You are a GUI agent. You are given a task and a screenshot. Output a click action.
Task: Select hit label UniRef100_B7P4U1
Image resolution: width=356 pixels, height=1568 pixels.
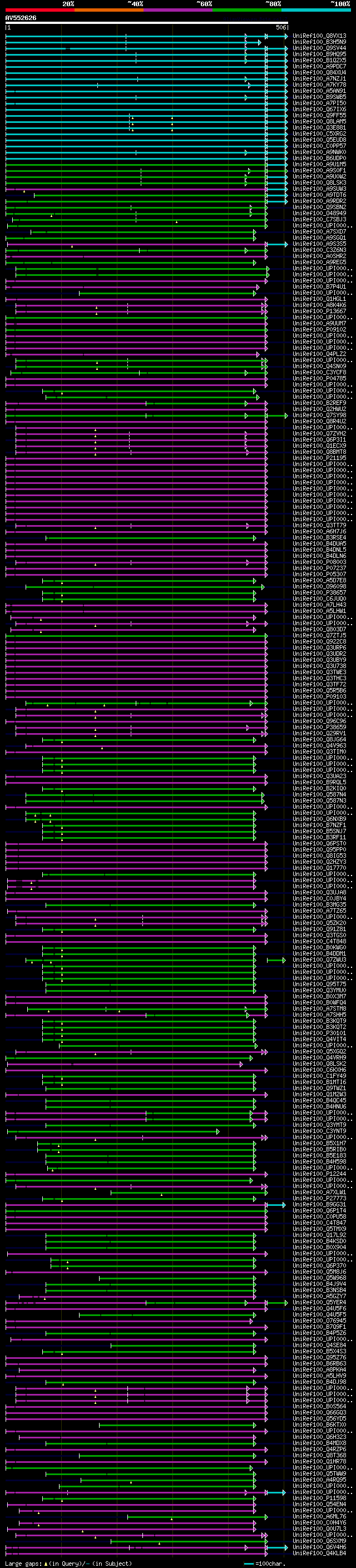[x=319, y=286]
